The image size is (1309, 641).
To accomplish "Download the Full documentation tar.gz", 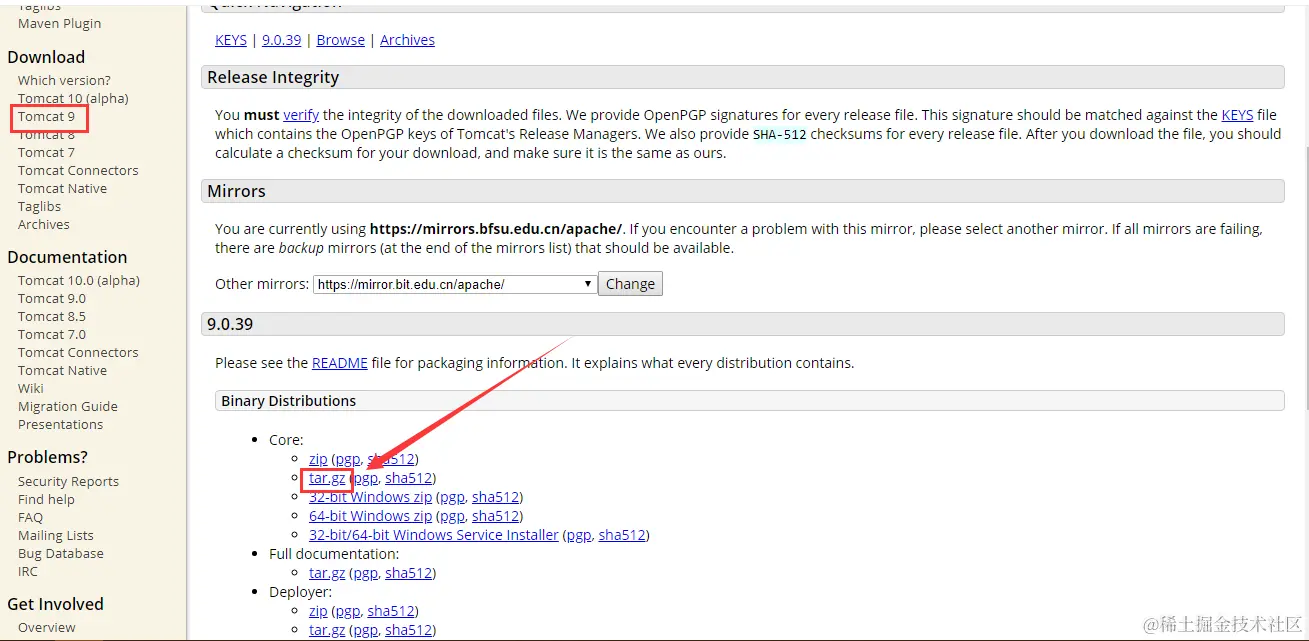I will (x=327, y=573).
